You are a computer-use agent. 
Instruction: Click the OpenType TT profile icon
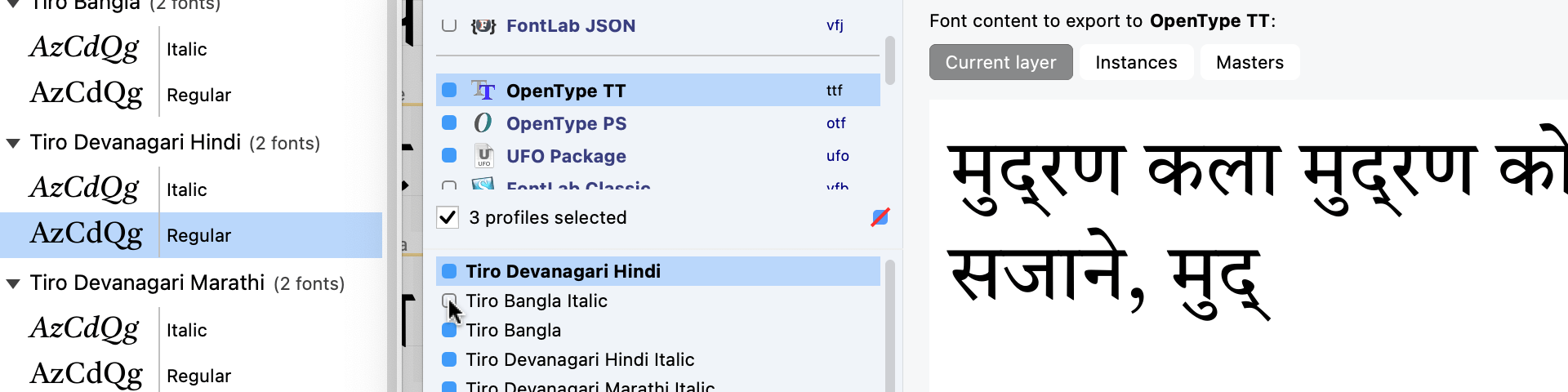coord(483,91)
